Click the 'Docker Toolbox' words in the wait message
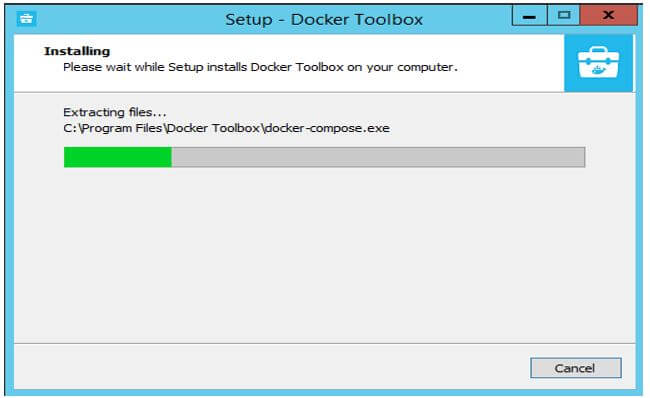Screen dimensions: 650x398 click(297, 67)
